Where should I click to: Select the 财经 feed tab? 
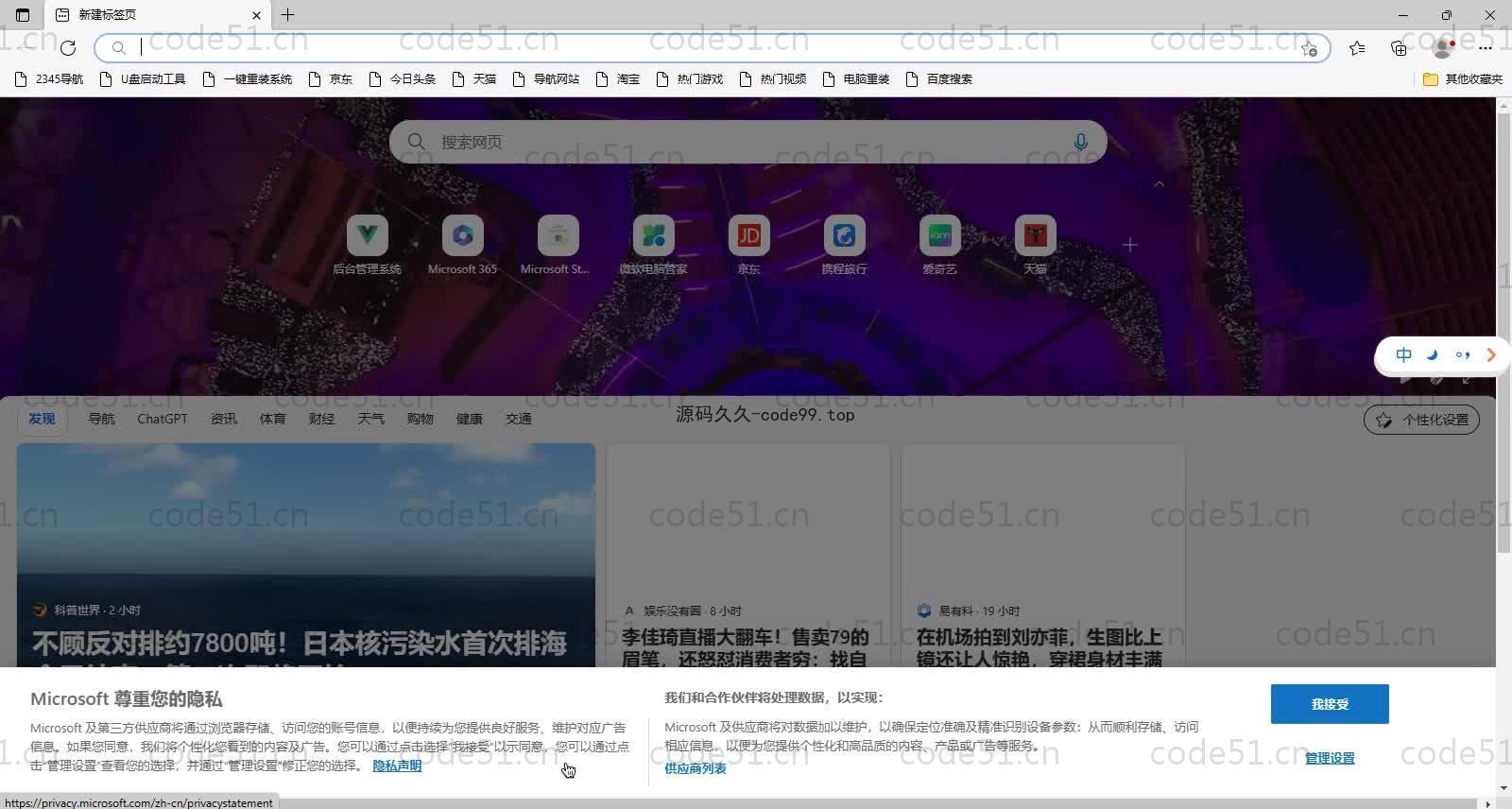(322, 419)
